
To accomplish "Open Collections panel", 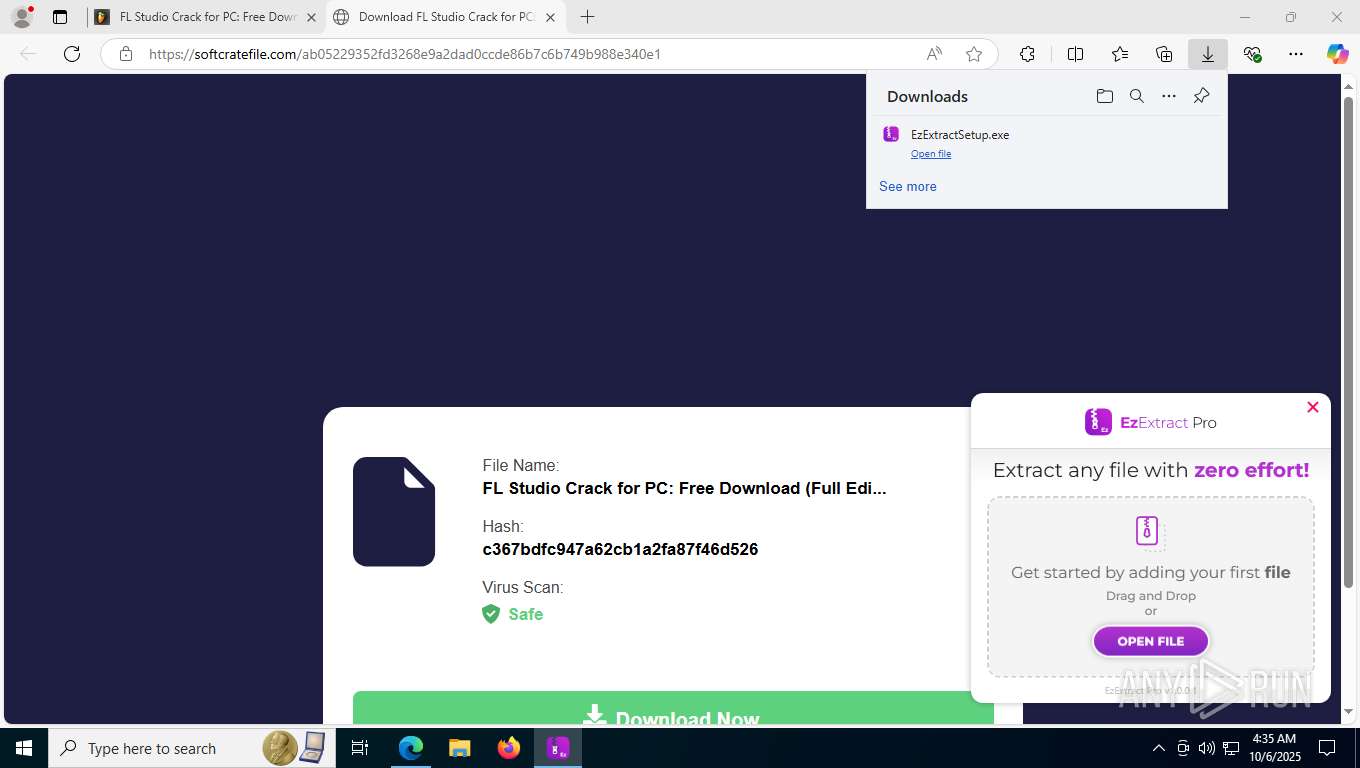I will (x=1164, y=54).
